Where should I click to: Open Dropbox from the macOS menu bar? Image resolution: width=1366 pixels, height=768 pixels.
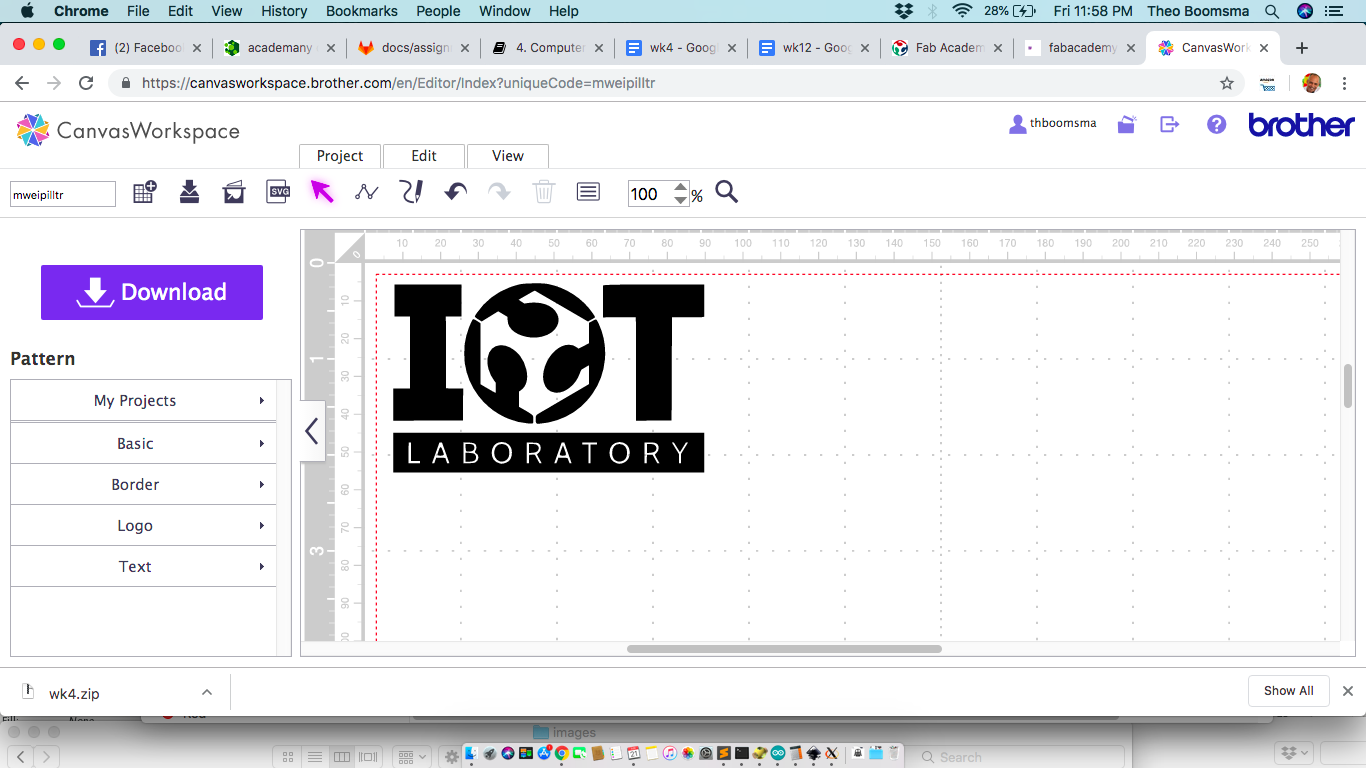(x=904, y=11)
